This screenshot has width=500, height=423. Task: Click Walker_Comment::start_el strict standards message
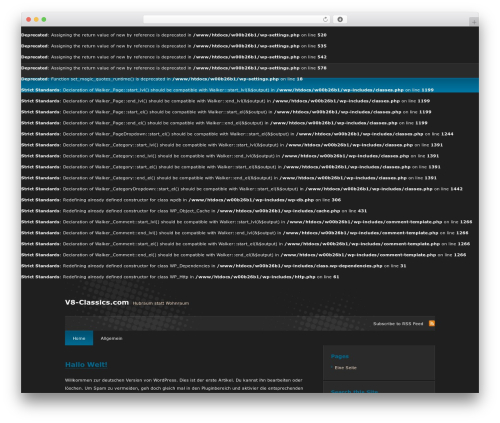(245, 244)
